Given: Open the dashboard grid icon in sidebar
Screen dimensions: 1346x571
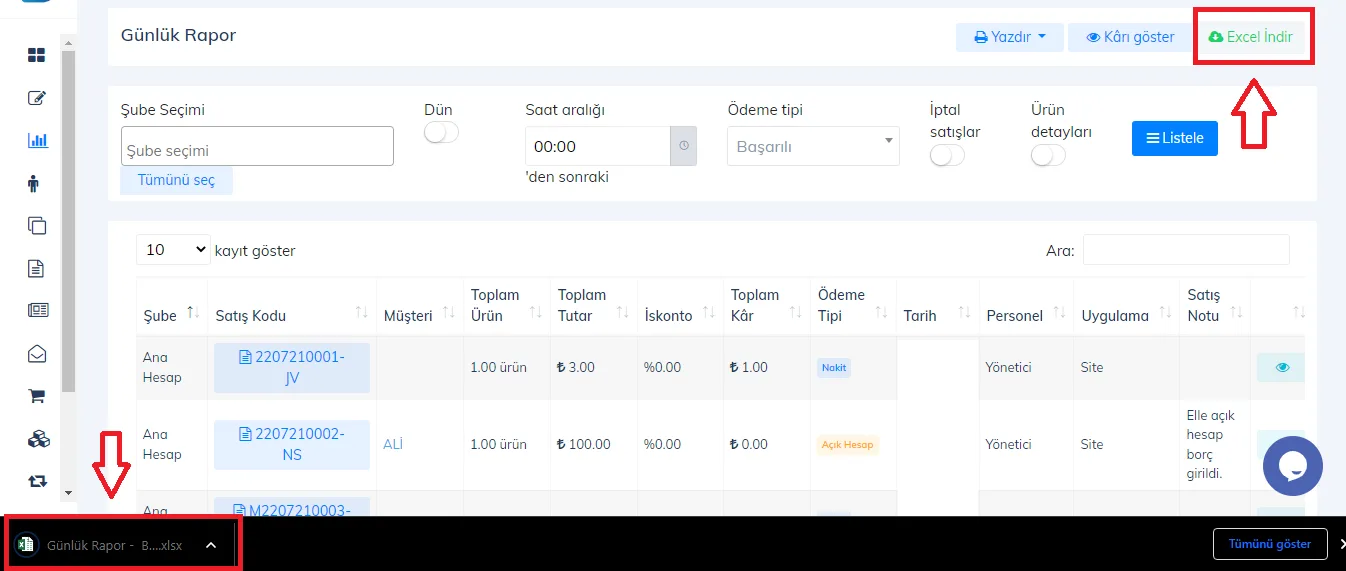Looking at the screenshot, I should 37,55.
